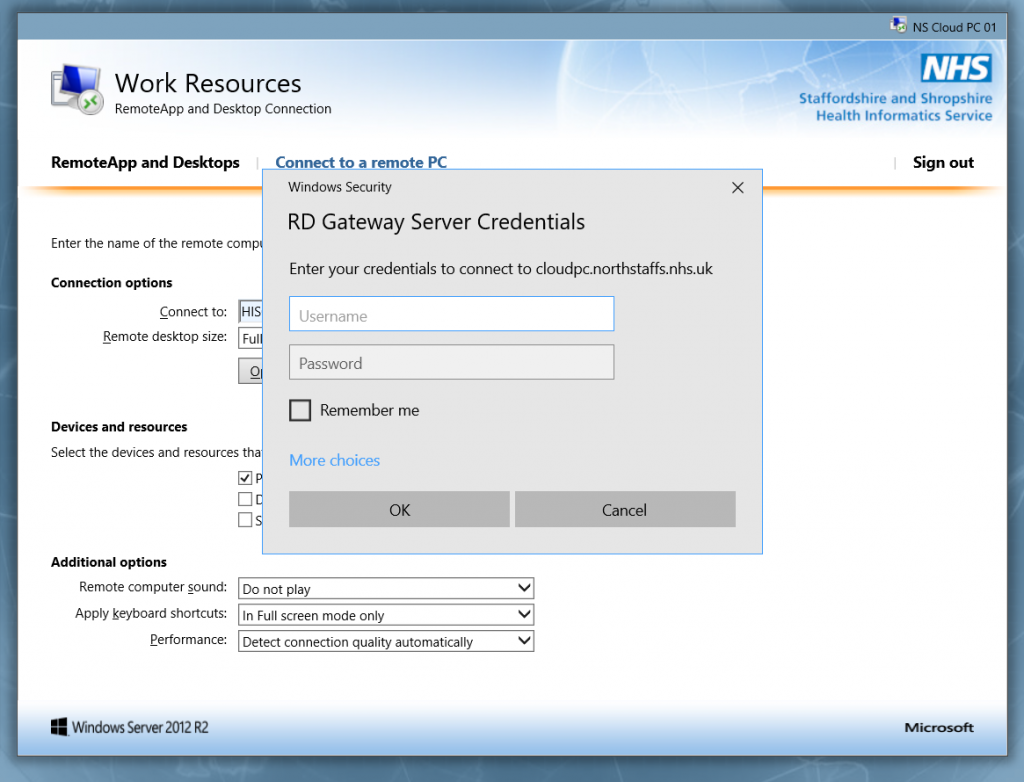This screenshot has height=782, width=1024.
Task: Sign out of Work Resources
Action: (x=942, y=162)
